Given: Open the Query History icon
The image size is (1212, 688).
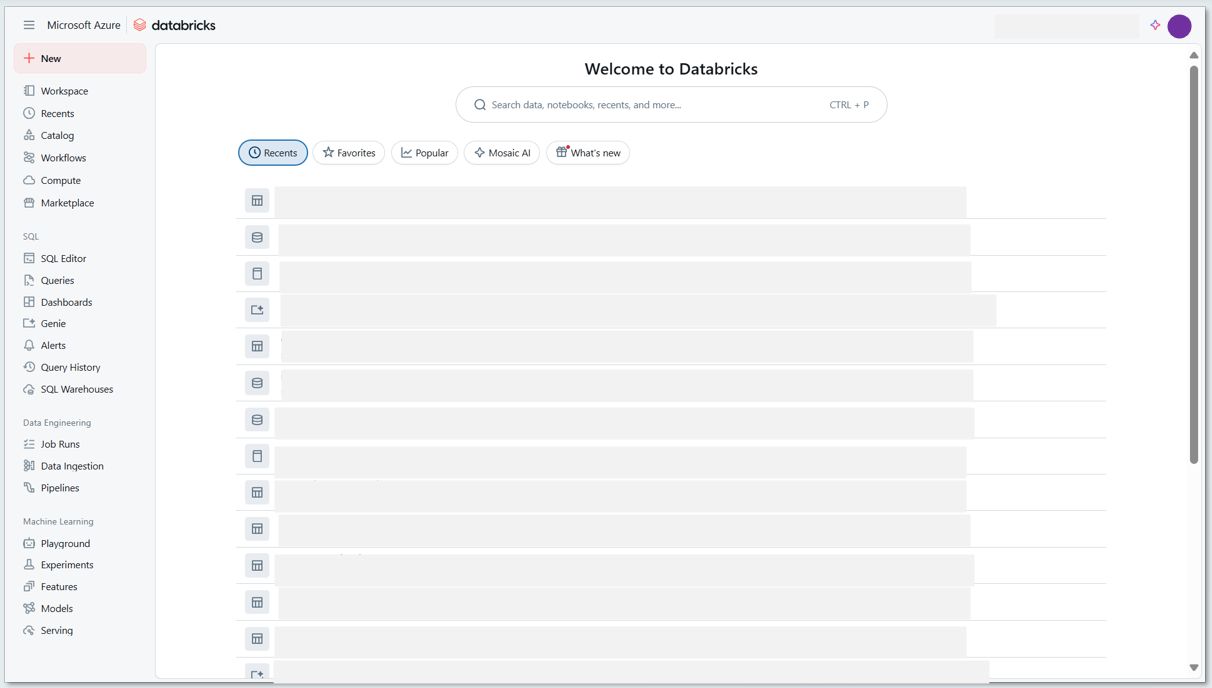Looking at the screenshot, I should [29, 367].
